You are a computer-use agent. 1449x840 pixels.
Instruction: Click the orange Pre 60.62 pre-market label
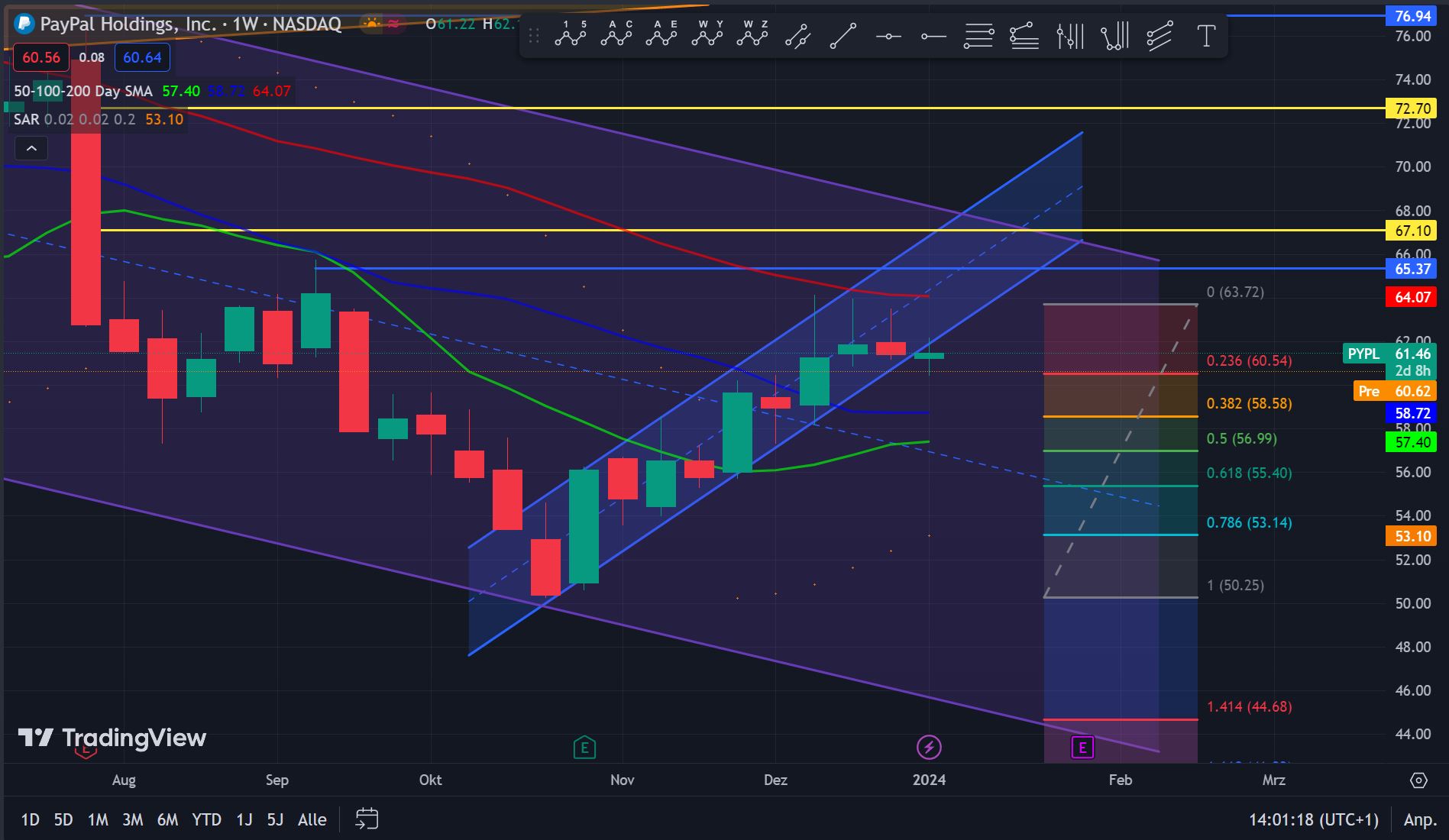1395,391
